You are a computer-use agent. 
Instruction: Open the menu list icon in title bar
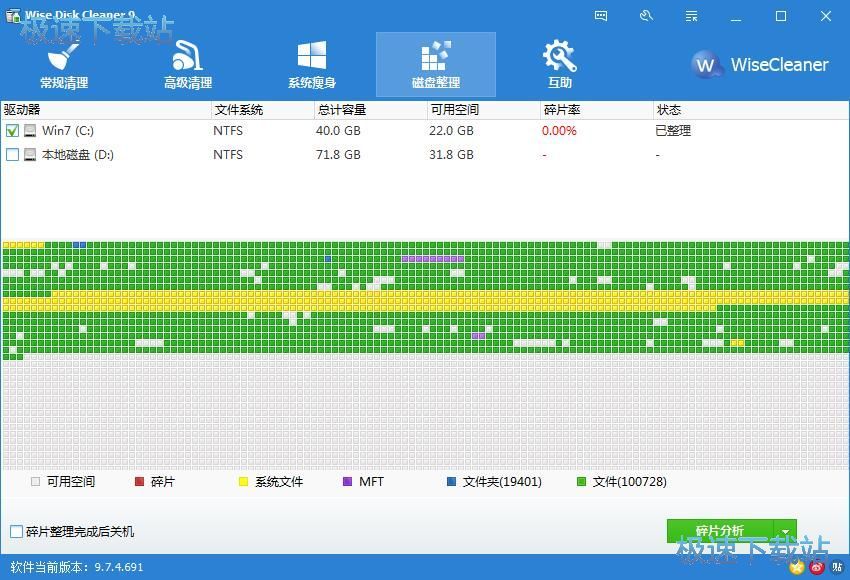click(691, 16)
